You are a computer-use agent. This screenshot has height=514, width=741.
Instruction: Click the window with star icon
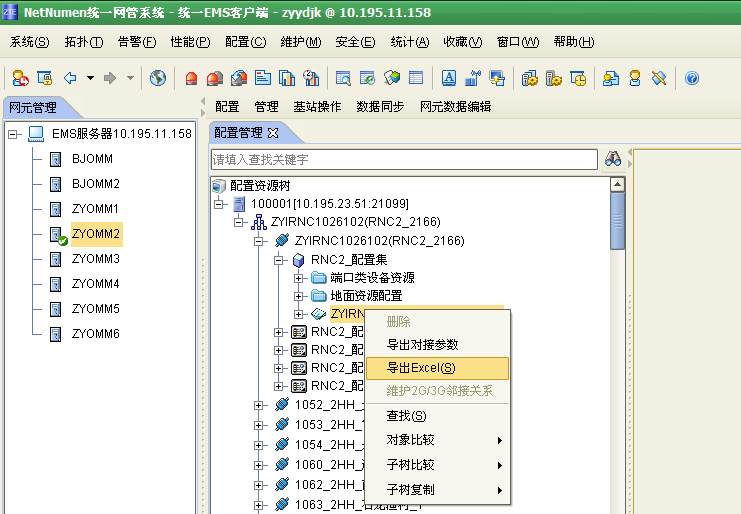(497, 78)
